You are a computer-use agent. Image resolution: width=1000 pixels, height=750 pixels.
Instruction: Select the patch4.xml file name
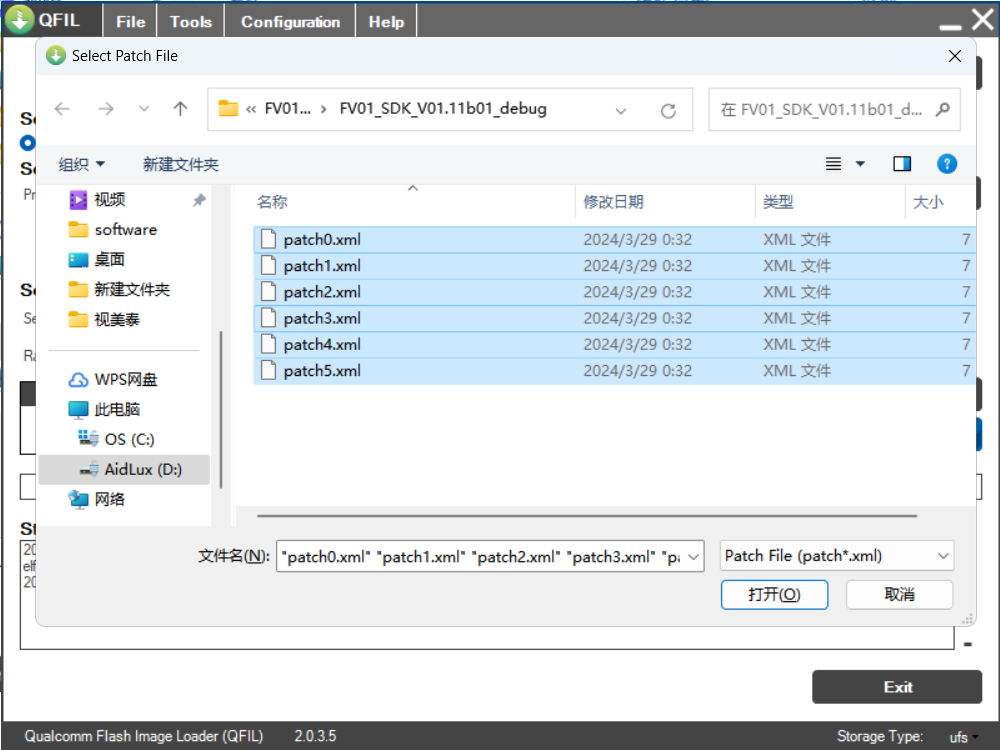pos(322,344)
